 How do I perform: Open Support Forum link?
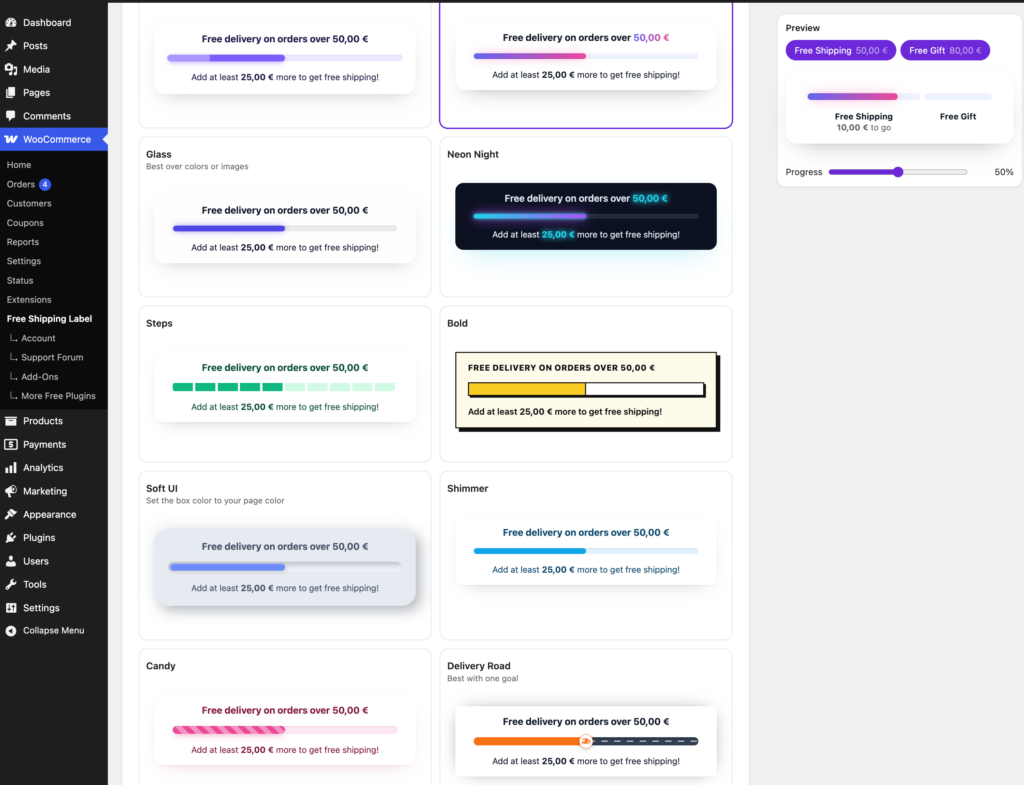tap(54, 357)
